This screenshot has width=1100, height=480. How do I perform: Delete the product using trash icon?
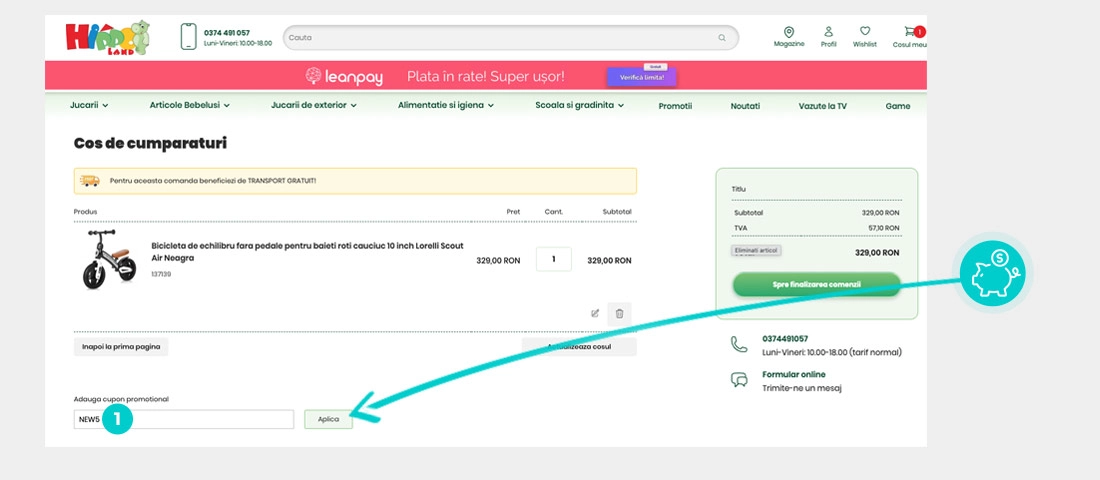619,313
